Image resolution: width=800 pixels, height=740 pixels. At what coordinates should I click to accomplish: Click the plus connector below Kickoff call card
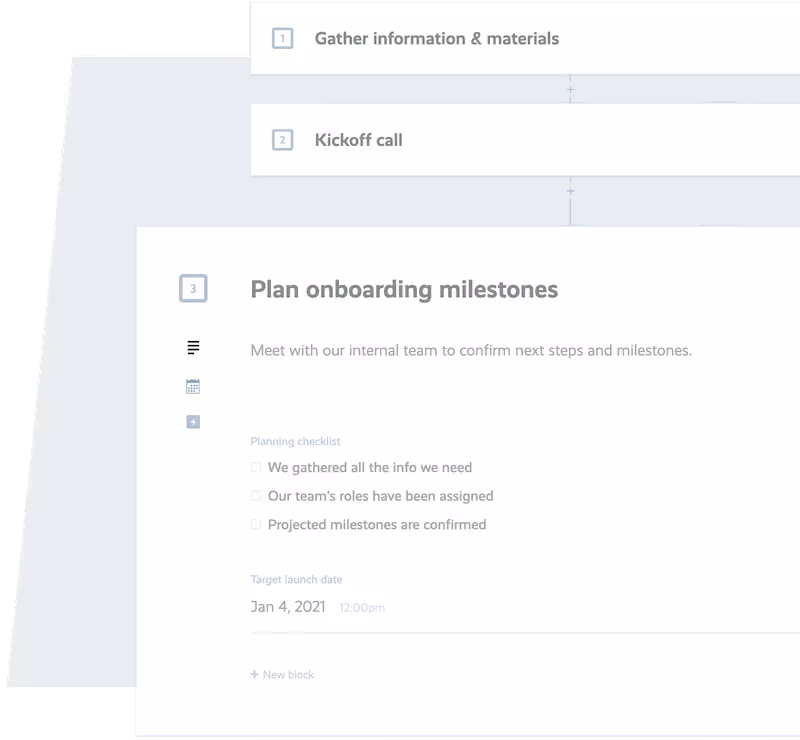tap(570, 190)
